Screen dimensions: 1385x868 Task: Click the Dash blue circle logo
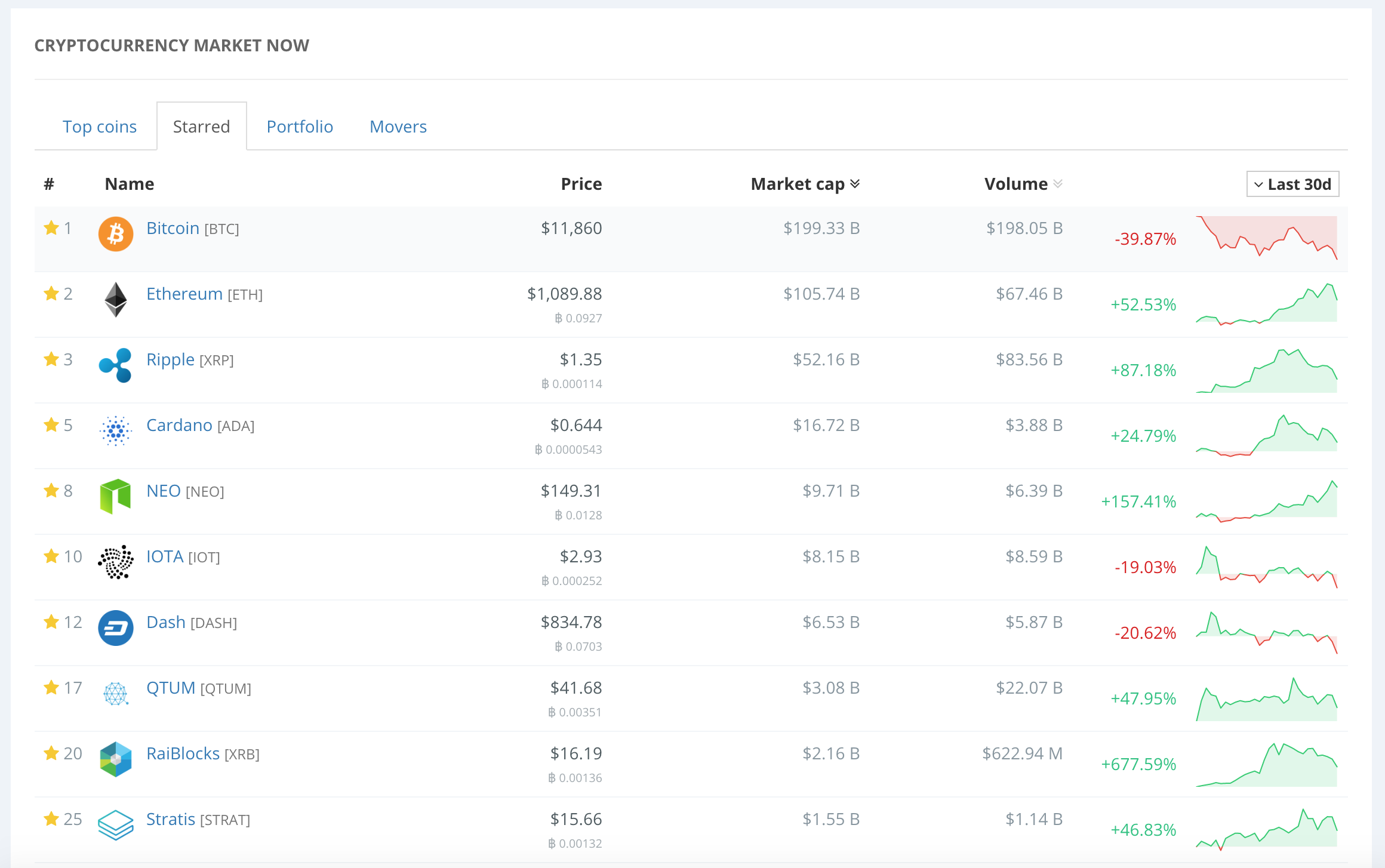115,628
